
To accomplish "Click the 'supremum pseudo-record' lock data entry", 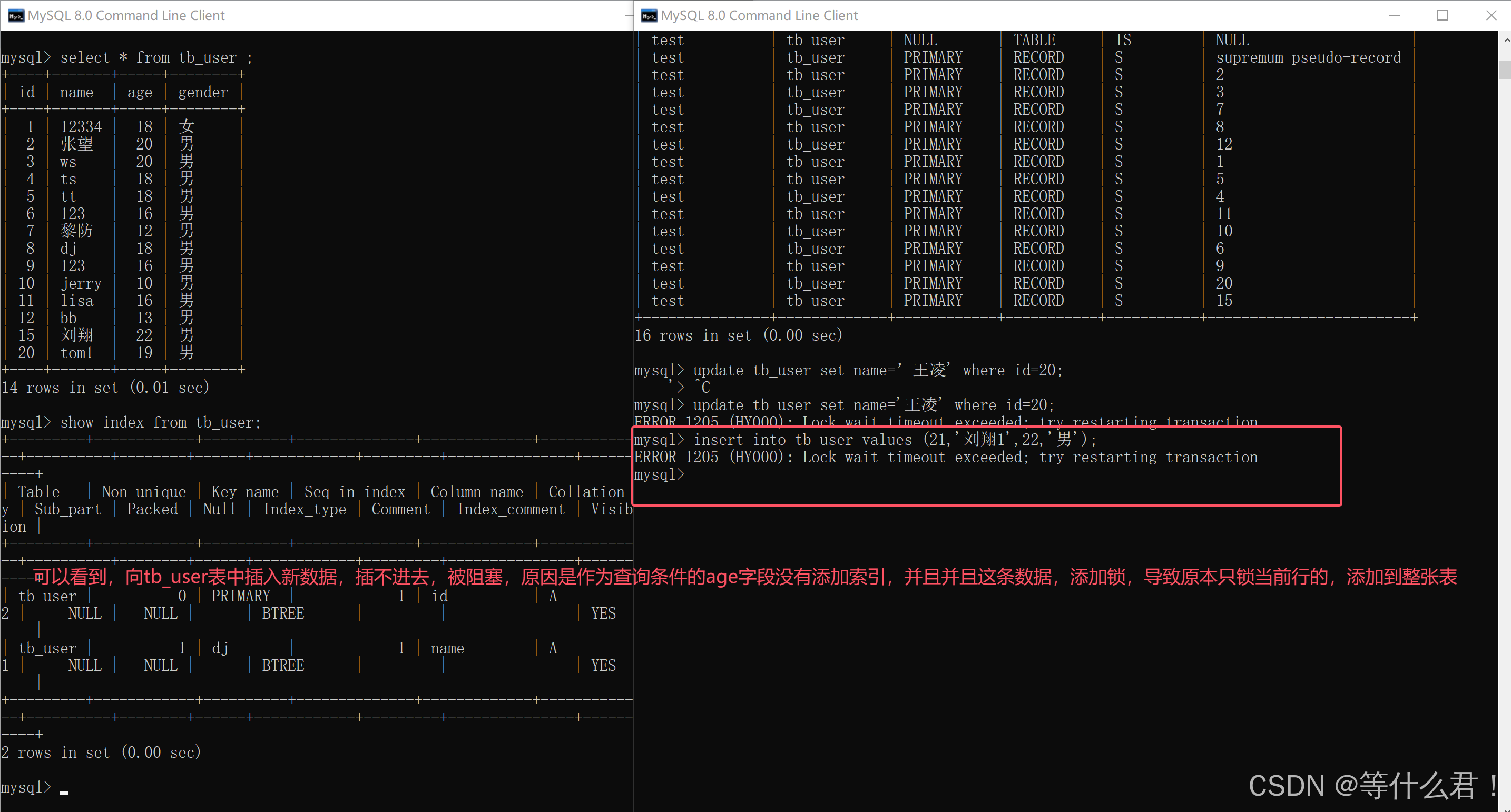I will tap(1308, 57).
